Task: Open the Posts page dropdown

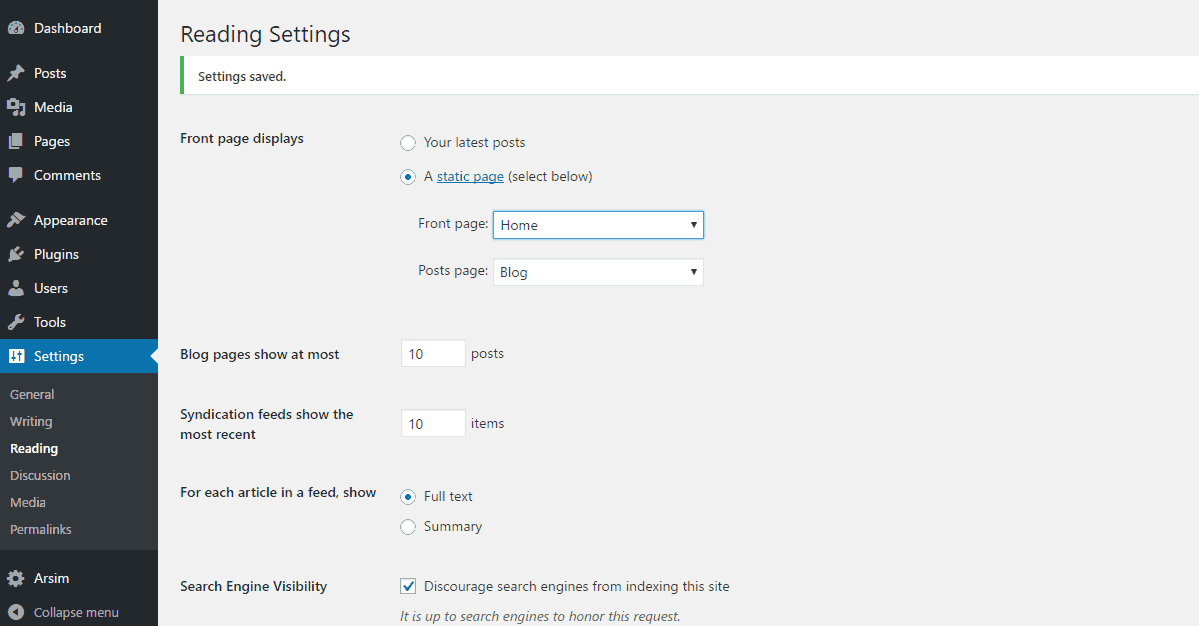Action: click(598, 271)
